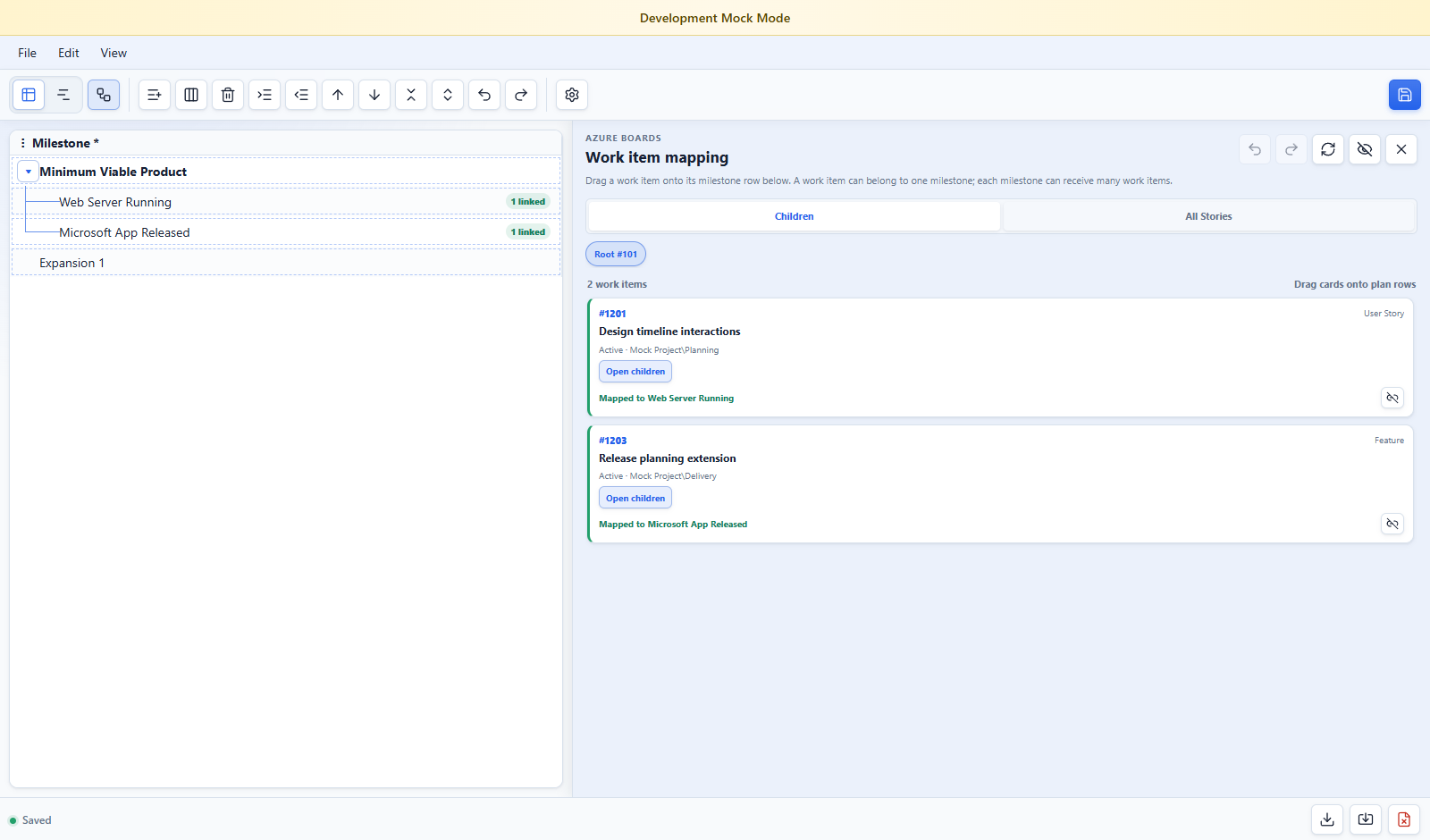Viewport: 1430px width, 840px height.
Task: Select the Web Server Running row
Action: [x=286, y=202]
